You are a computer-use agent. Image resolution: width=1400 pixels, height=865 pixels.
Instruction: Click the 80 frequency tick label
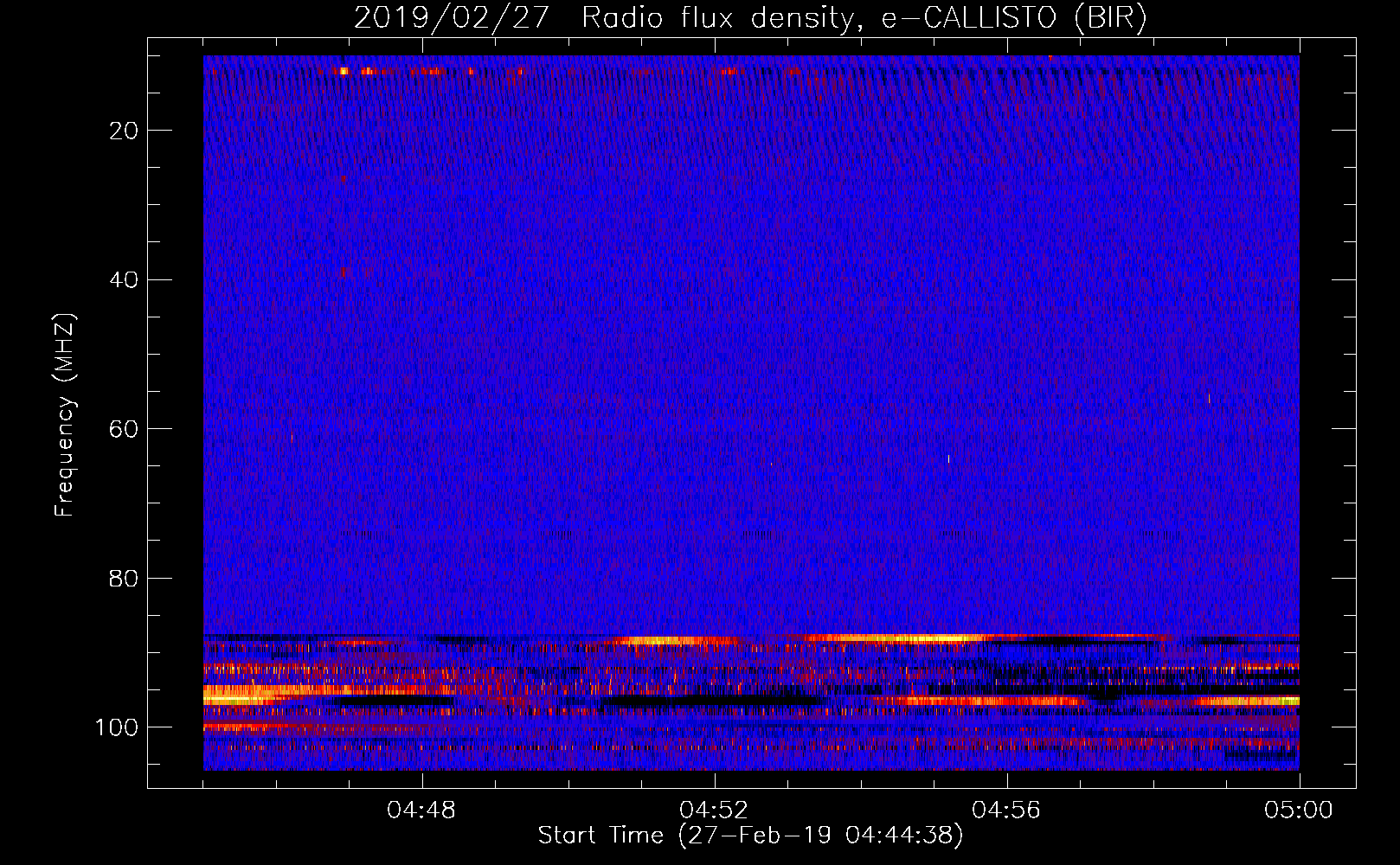(125, 578)
